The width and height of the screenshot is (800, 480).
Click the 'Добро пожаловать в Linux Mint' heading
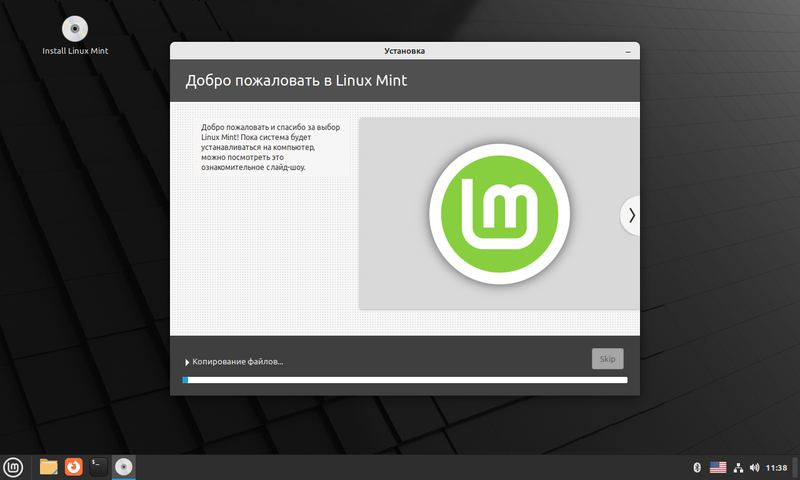click(296, 81)
